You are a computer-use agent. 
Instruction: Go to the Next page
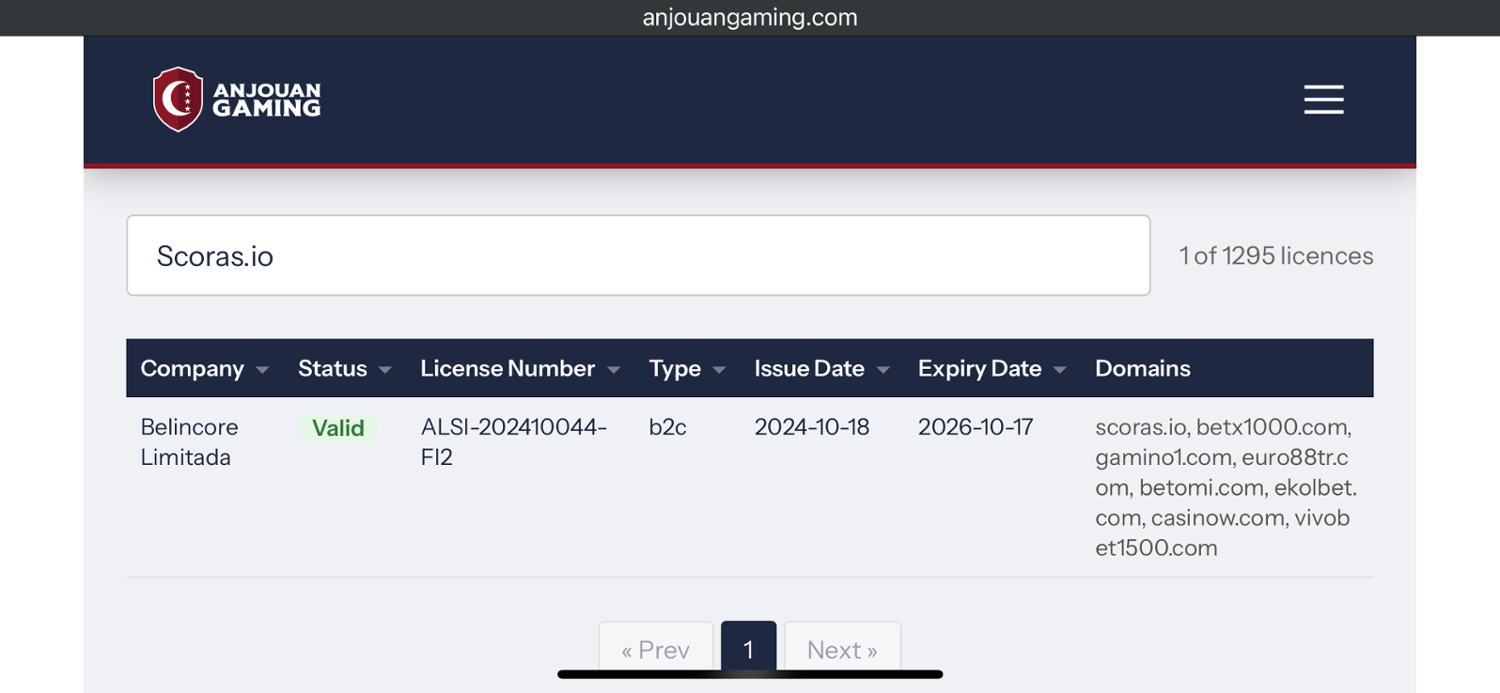[x=842, y=650]
